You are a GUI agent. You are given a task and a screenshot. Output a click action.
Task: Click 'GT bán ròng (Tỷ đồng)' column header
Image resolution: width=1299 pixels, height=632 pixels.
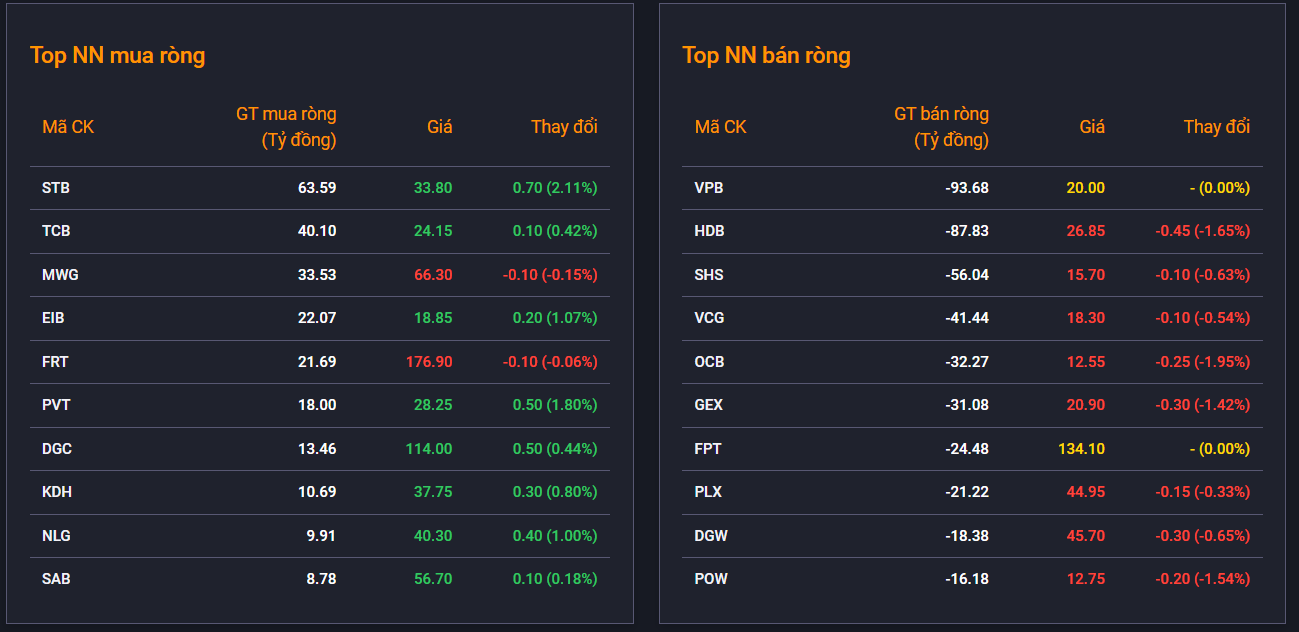[941, 127]
